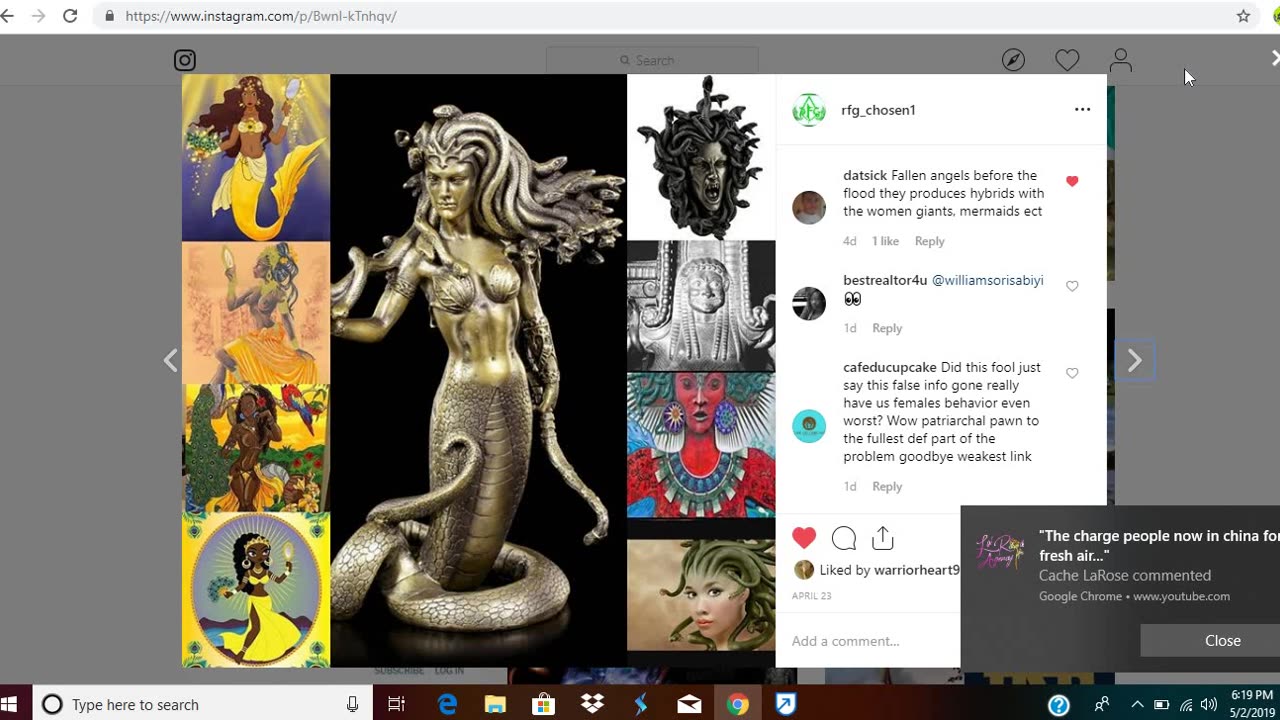Screen dimensions: 1280x720
Task: Unlike the post with red heart
Action: (804, 538)
